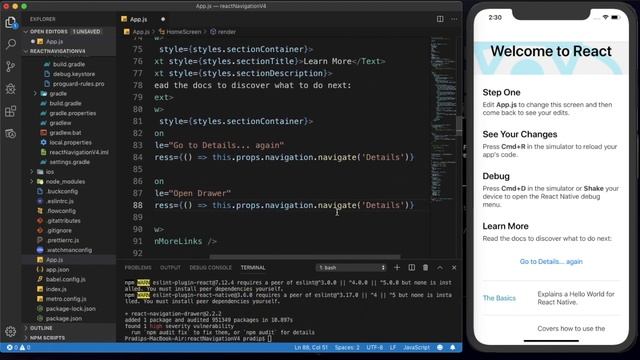This screenshot has width=640, height=360.
Task: Open .eslintrc.js file
Action: click(x=60, y=201)
